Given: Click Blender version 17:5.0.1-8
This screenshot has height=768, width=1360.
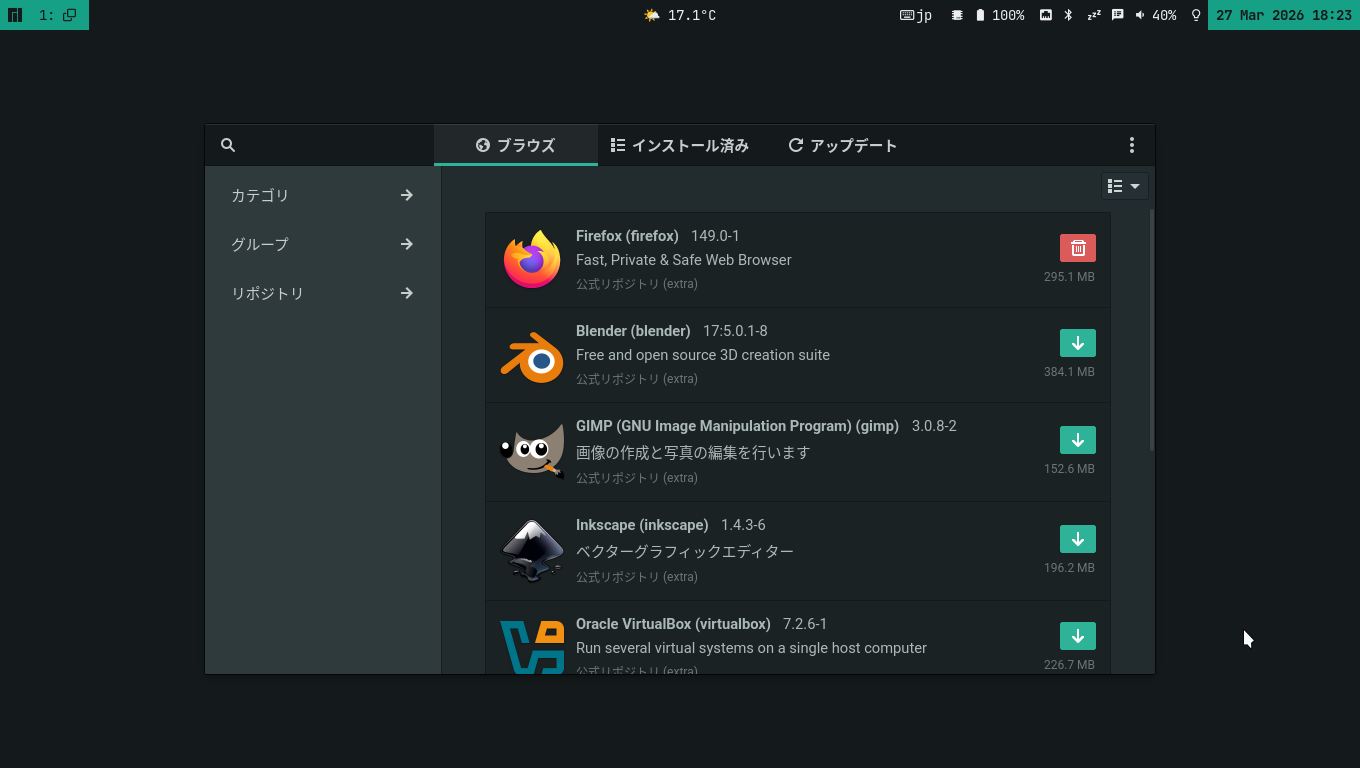Looking at the screenshot, I should click(735, 331).
